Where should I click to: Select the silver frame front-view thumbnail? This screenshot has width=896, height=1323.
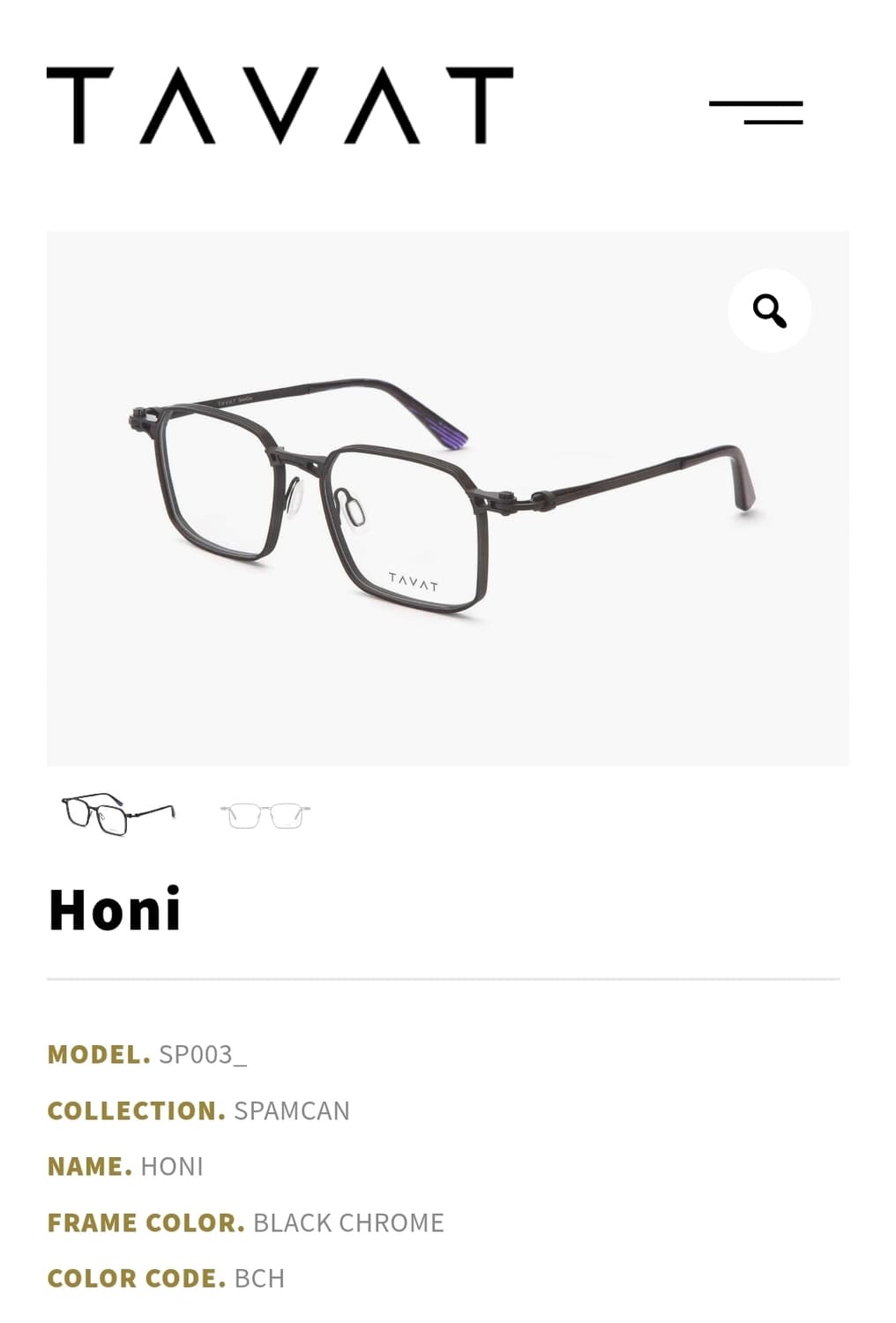[265, 815]
